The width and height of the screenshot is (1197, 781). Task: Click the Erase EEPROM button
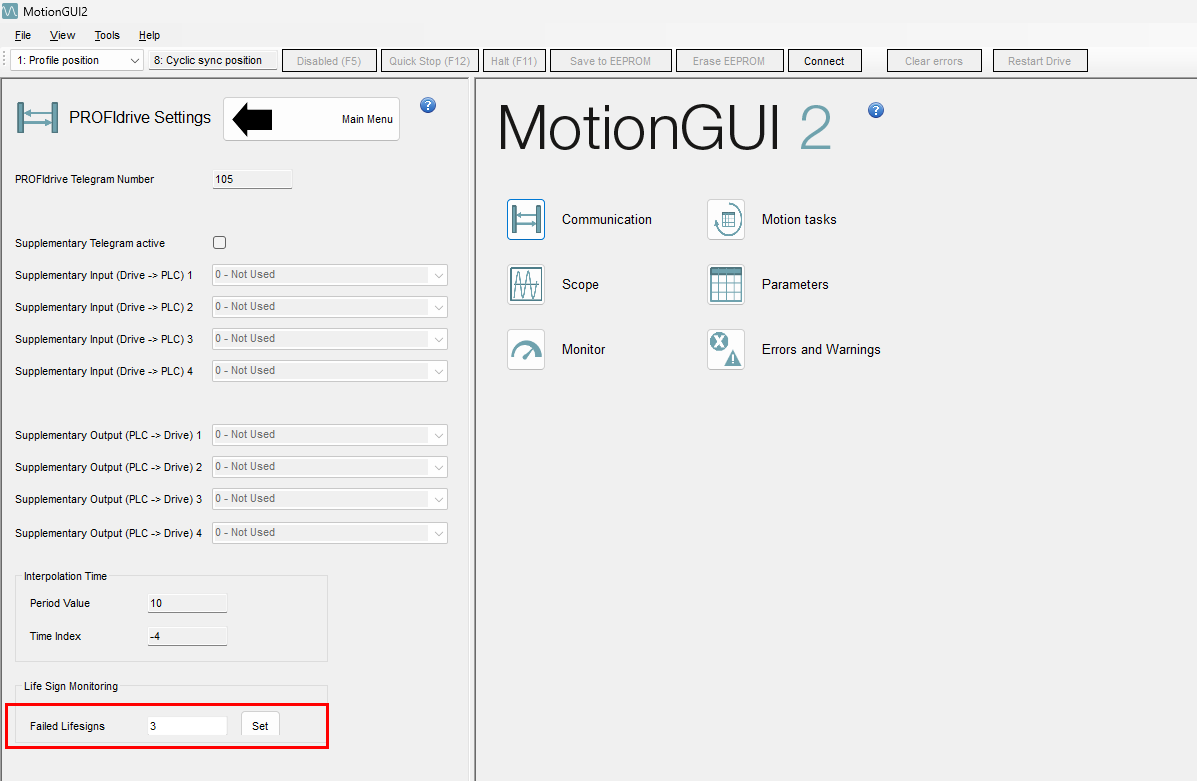[730, 61]
